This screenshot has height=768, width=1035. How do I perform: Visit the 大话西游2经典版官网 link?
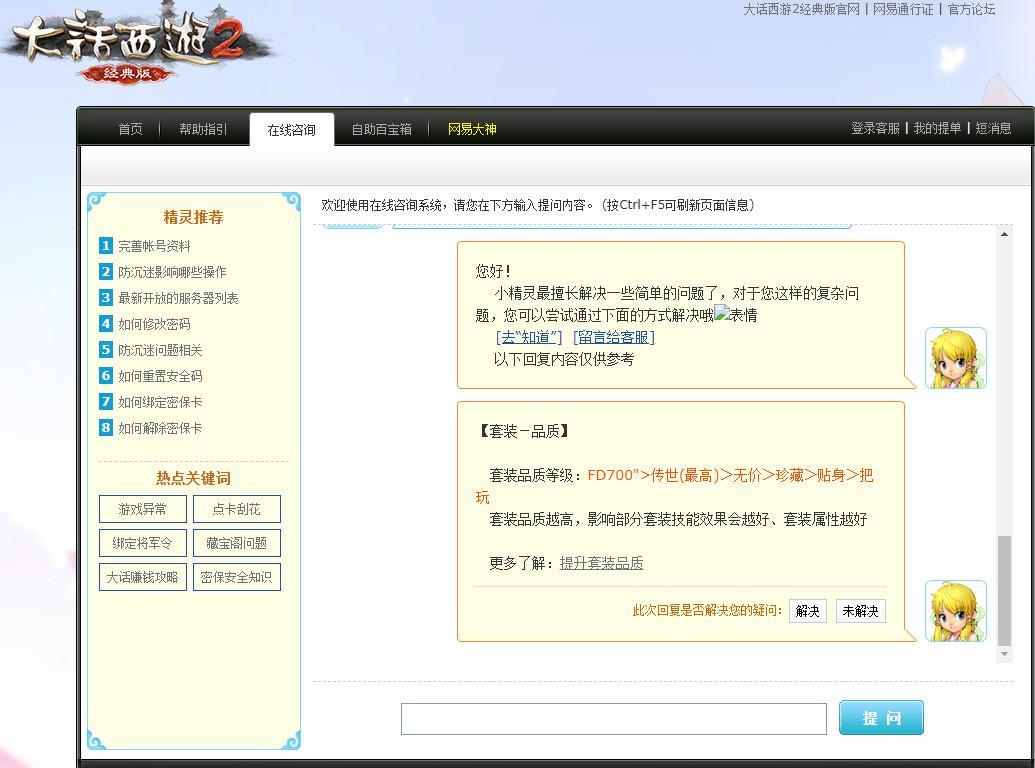click(x=802, y=9)
